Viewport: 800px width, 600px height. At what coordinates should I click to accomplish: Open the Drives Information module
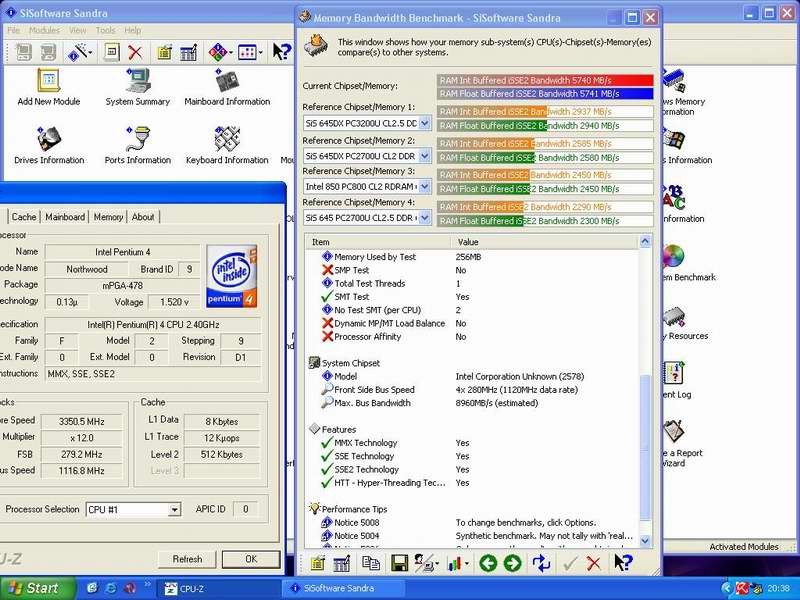pyautogui.click(x=49, y=146)
